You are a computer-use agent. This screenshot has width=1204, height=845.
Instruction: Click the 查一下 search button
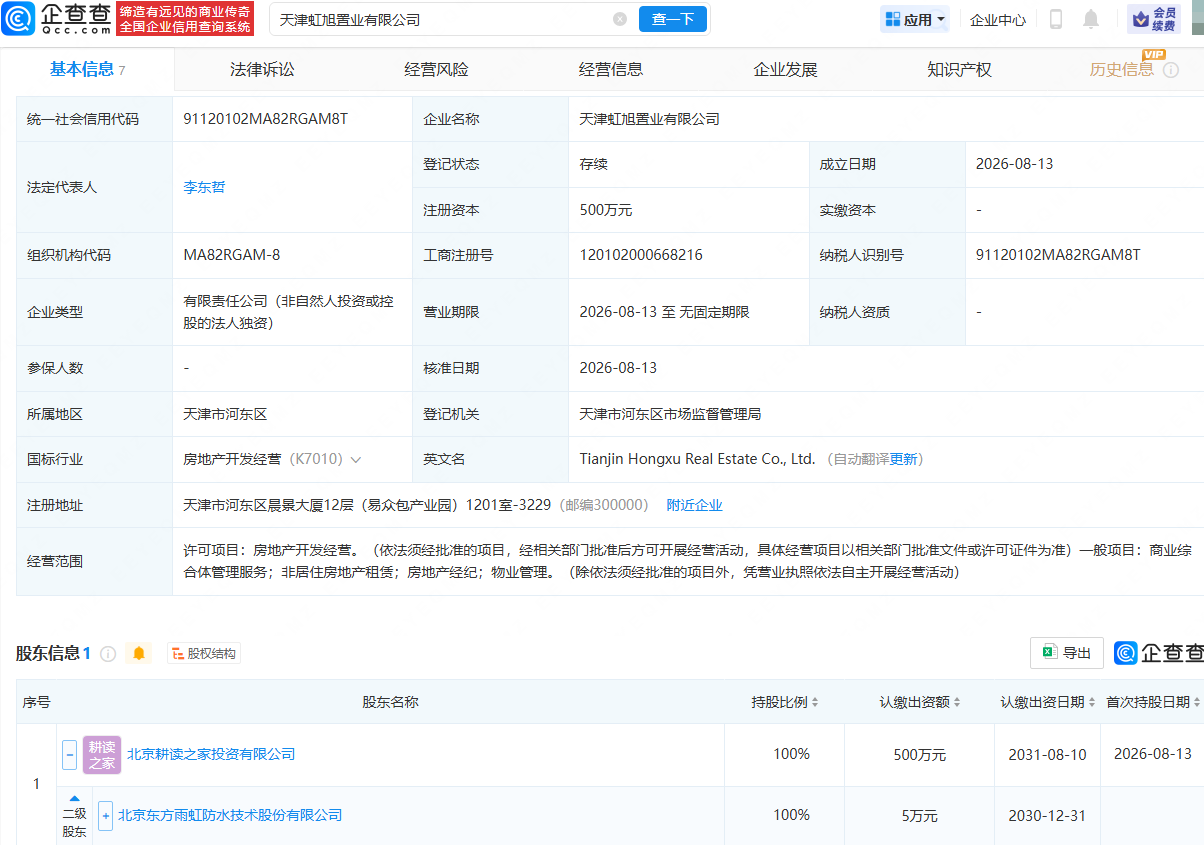coord(672,19)
